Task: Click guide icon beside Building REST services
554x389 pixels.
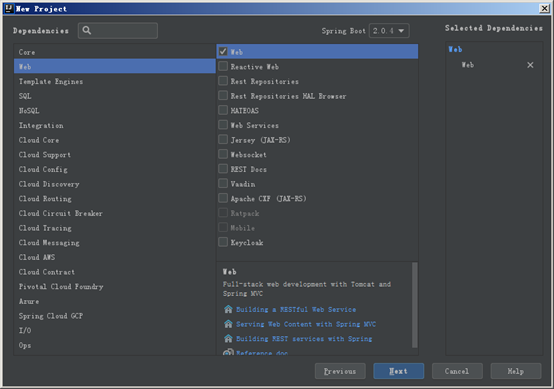Action: click(228, 338)
